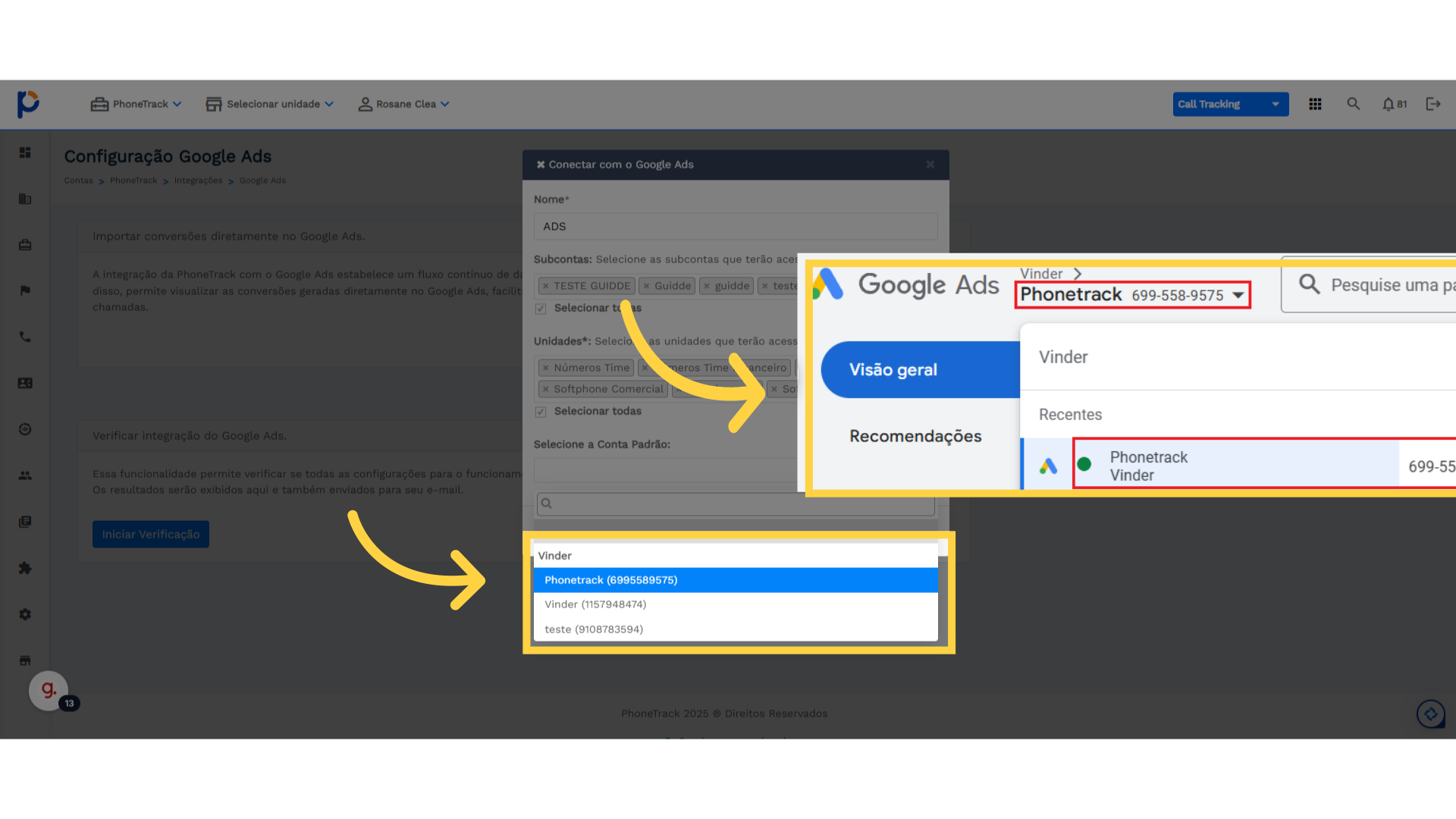
Task: Select Phonetrack (6995589575) option
Action: point(736,580)
